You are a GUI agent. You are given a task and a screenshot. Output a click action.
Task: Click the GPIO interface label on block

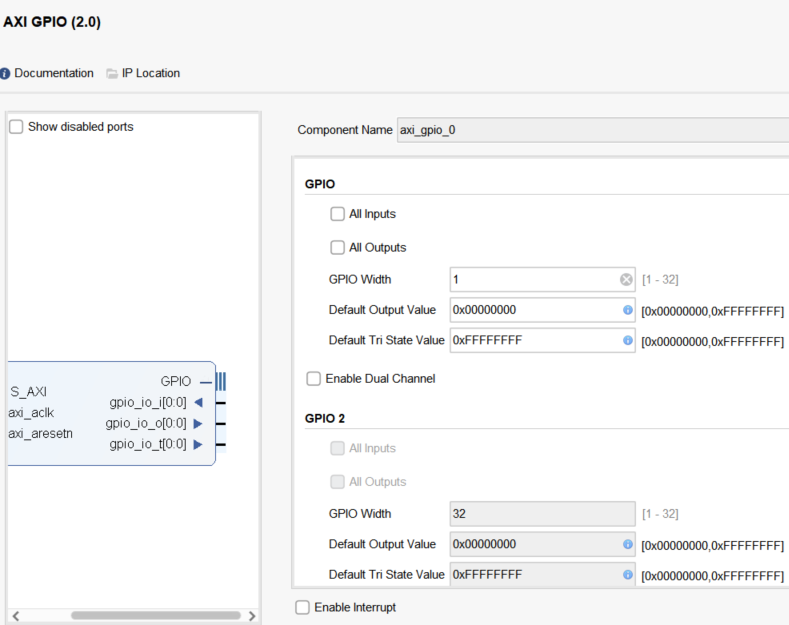tap(176, 381)
